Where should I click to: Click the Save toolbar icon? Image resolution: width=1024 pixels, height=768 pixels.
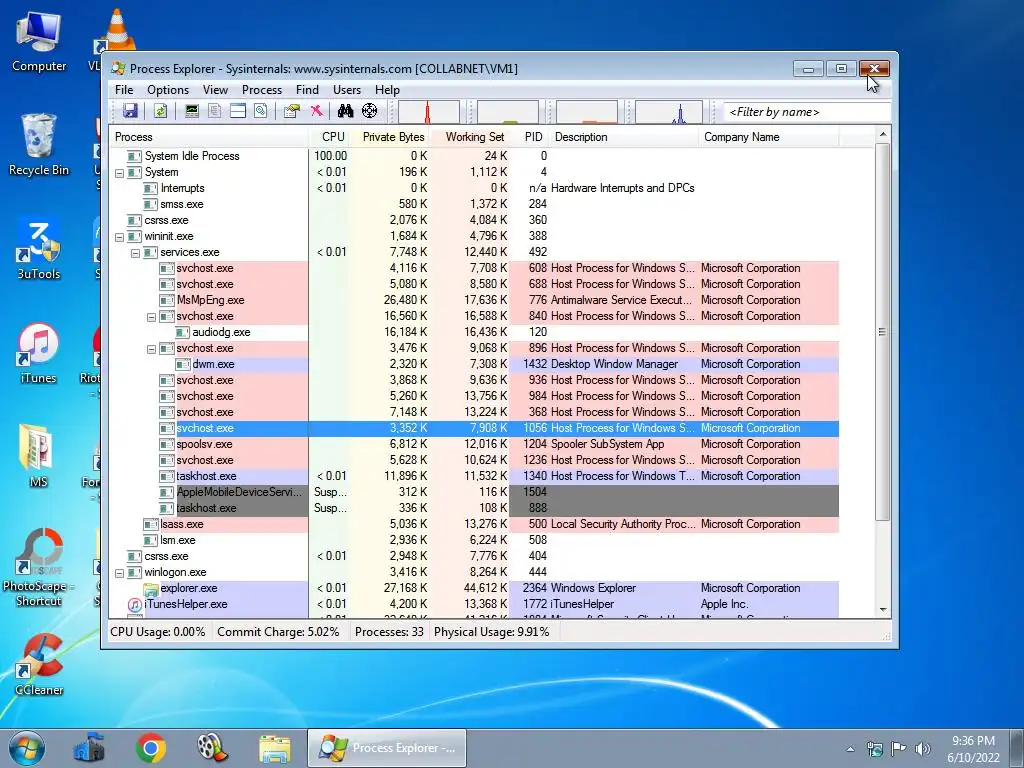pos(130,111)
